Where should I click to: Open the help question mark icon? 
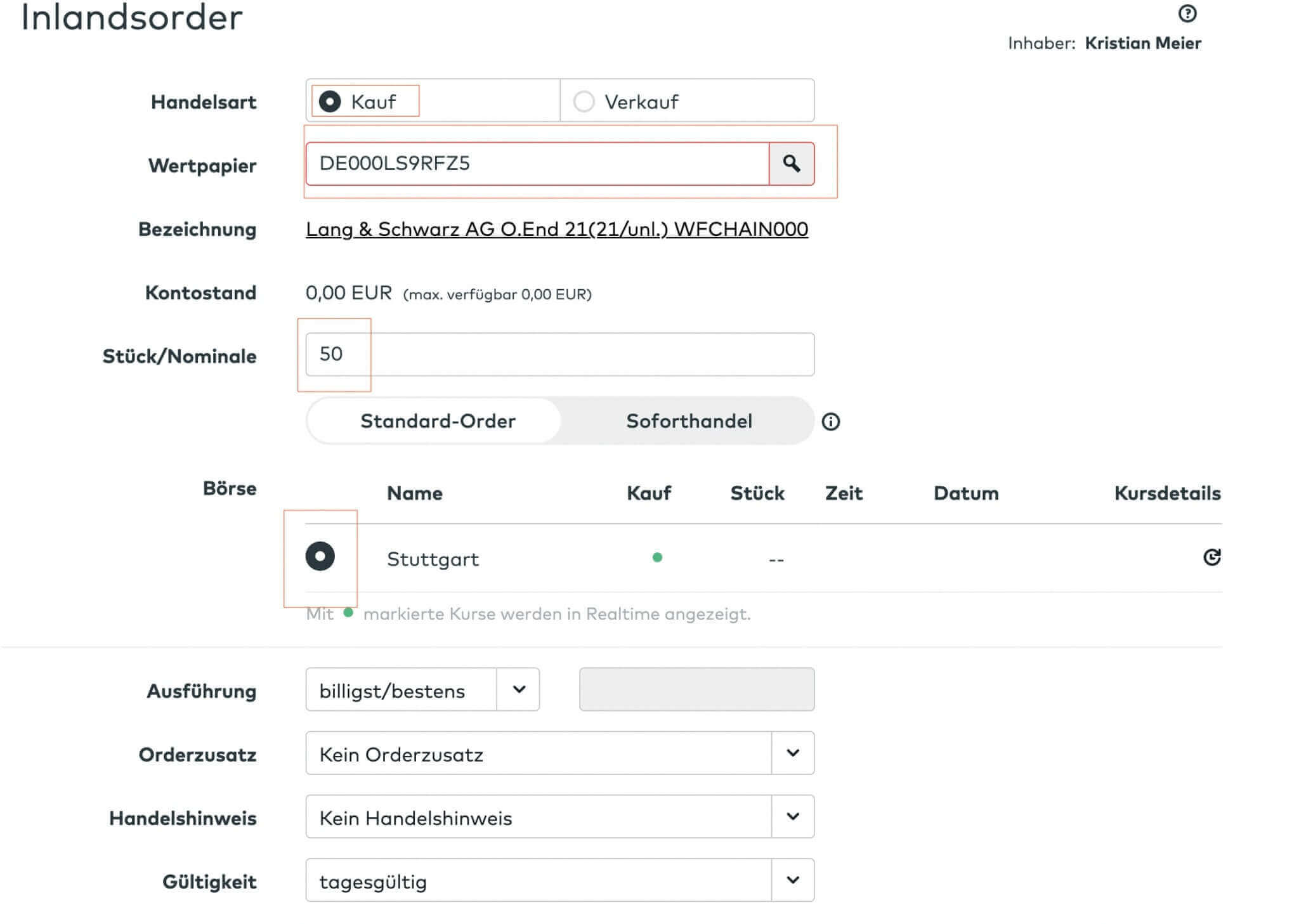point(1187,13)
